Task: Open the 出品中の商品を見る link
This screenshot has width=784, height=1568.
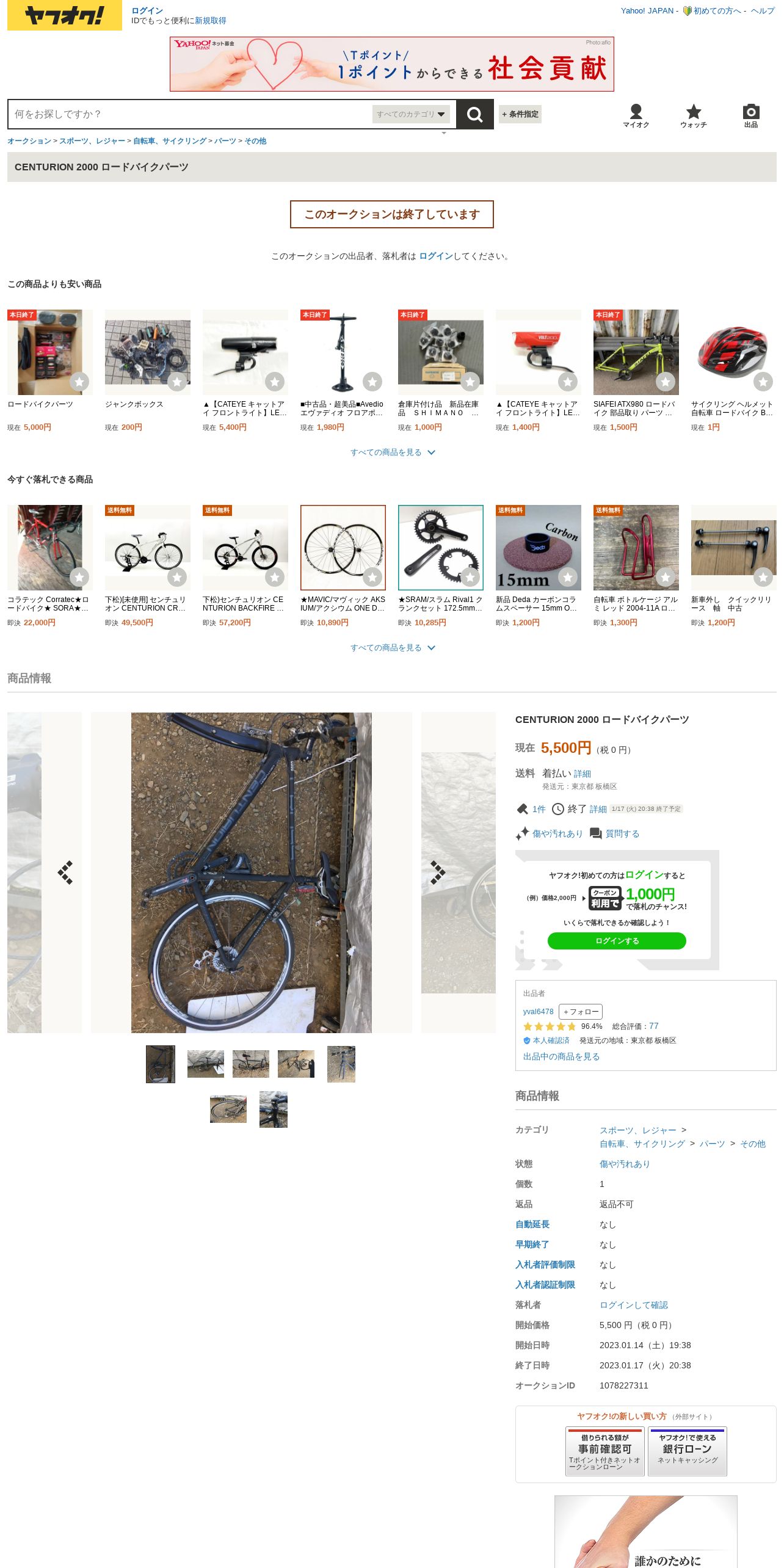Action: (561, 1056)
